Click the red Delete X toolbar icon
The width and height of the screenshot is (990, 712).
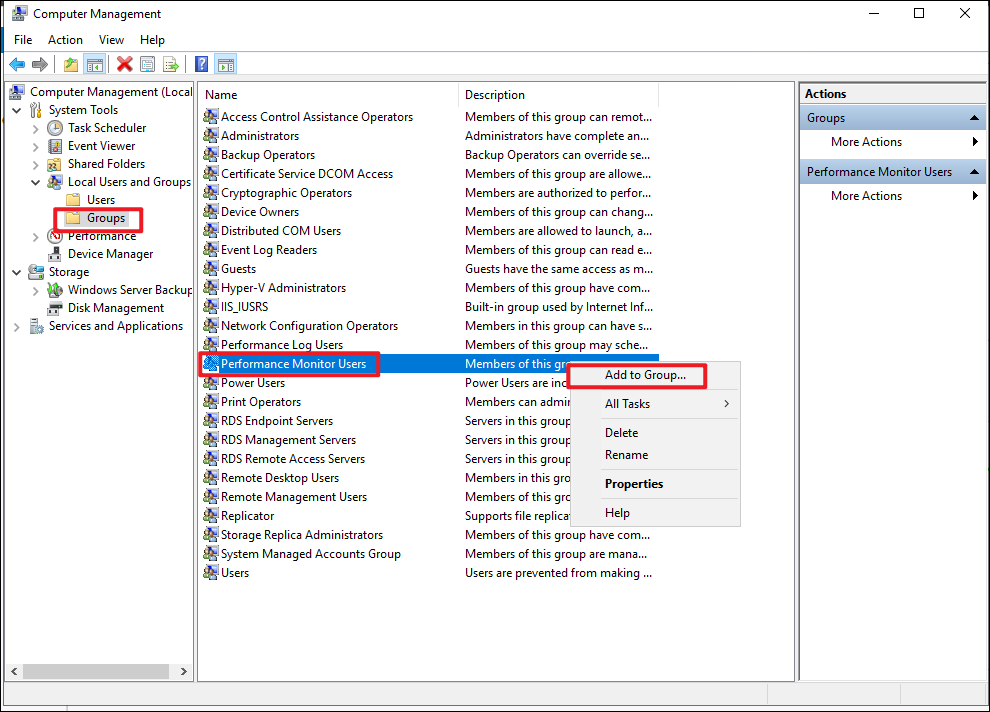point(124,64)
